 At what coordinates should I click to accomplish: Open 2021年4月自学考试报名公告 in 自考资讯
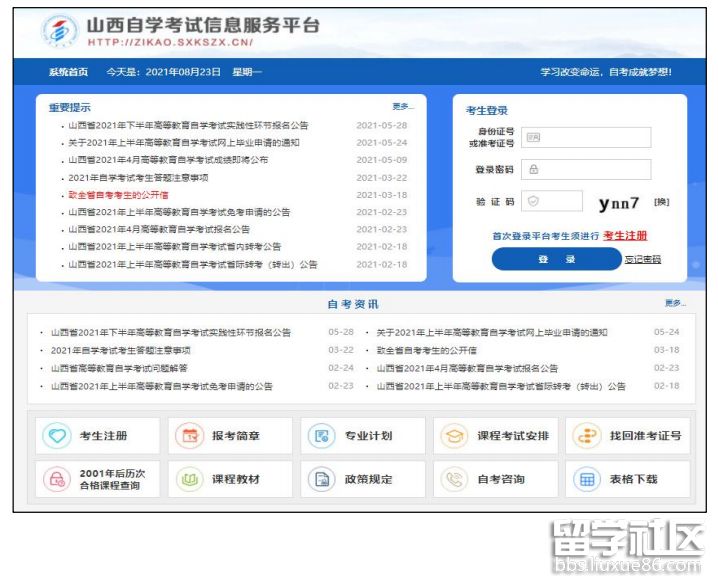tap(467, 368)
